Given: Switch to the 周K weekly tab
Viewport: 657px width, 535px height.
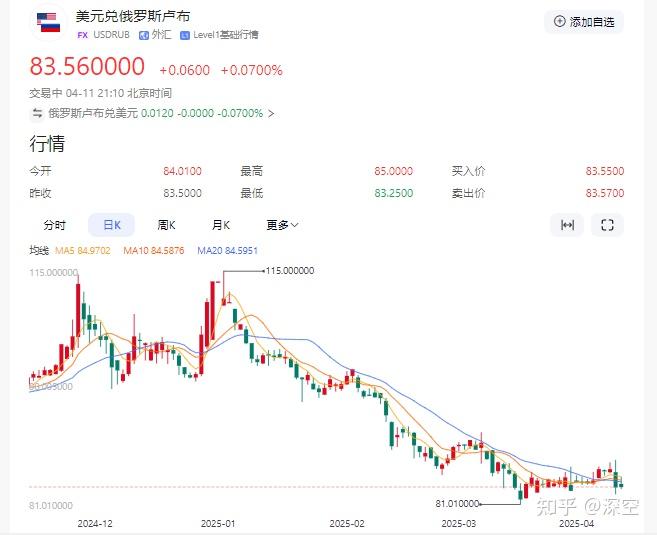Looking at the screenshot, I should (x=166, y=225).
